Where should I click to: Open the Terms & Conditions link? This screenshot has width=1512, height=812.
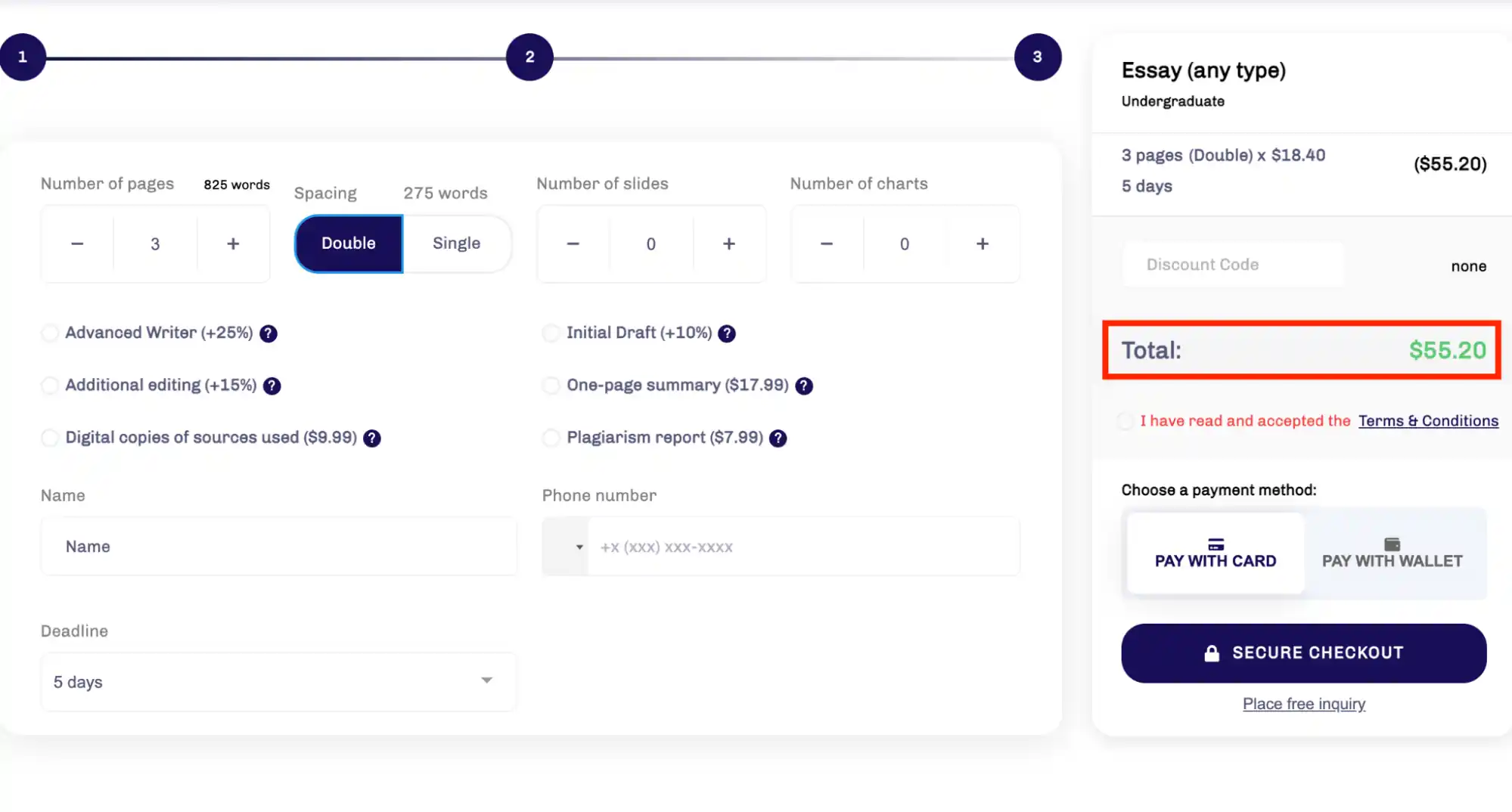pos(1428,421)
